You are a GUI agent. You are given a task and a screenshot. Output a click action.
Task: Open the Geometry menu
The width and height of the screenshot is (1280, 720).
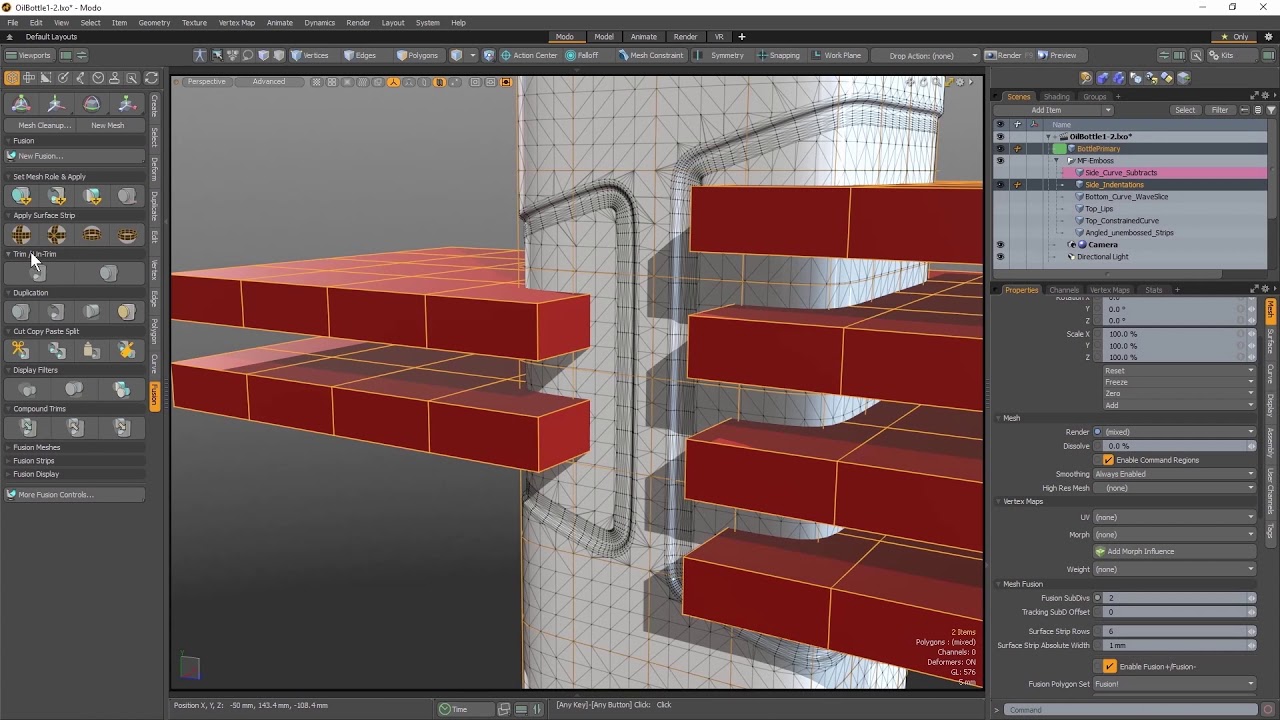[154, 22]
